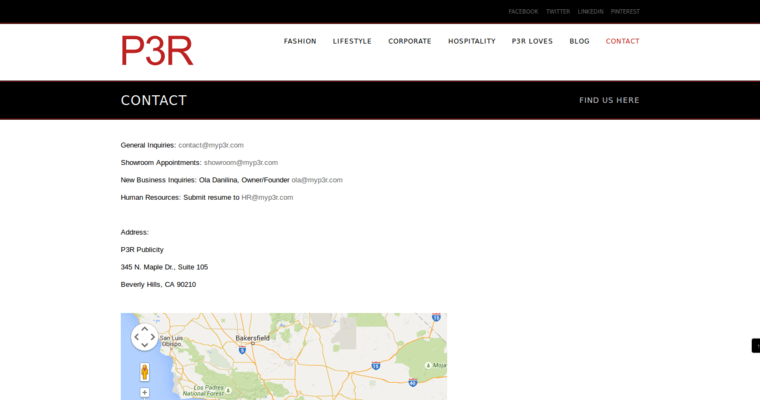
Task: Click the P3R logo
Action: pos(157,51)
